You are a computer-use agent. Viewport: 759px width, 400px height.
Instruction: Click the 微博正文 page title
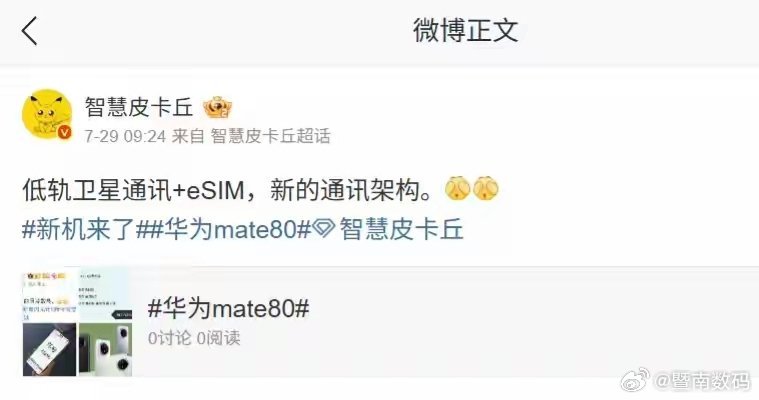tap(466, 30)
